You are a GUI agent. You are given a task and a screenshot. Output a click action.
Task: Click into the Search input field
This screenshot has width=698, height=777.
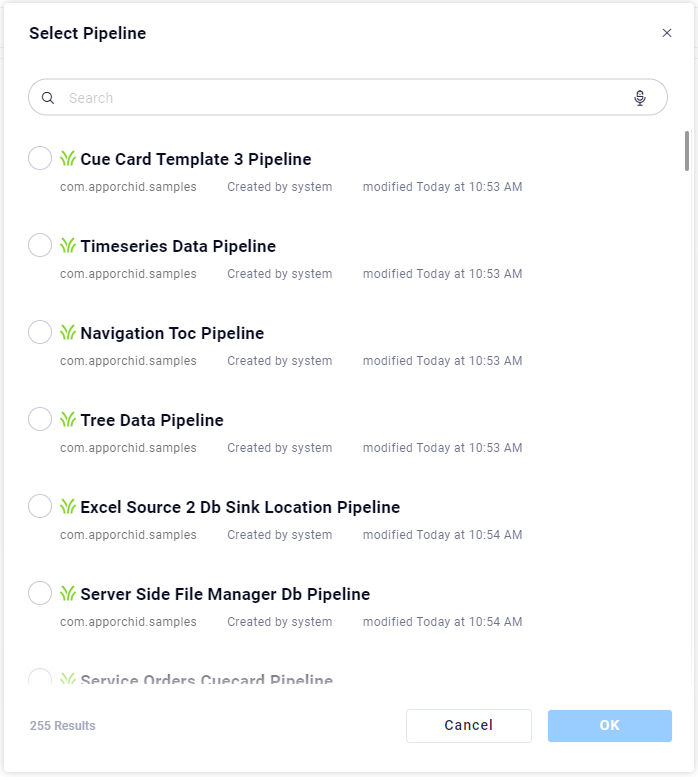coord(340,98)
